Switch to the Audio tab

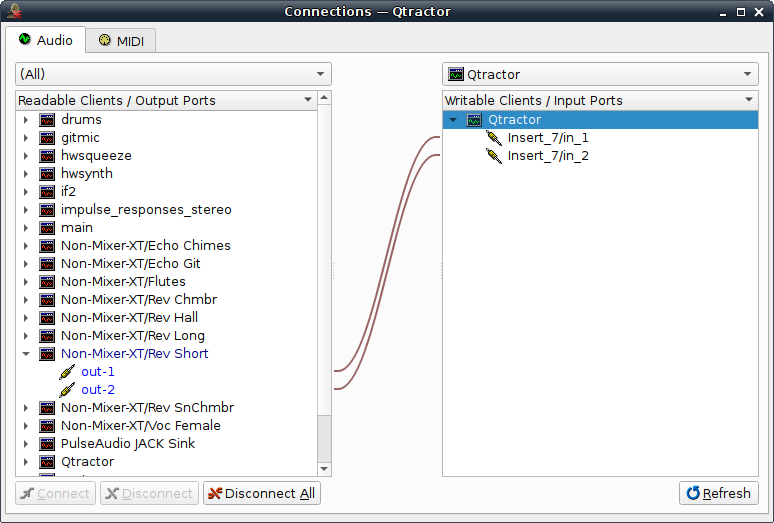point(45,40)
